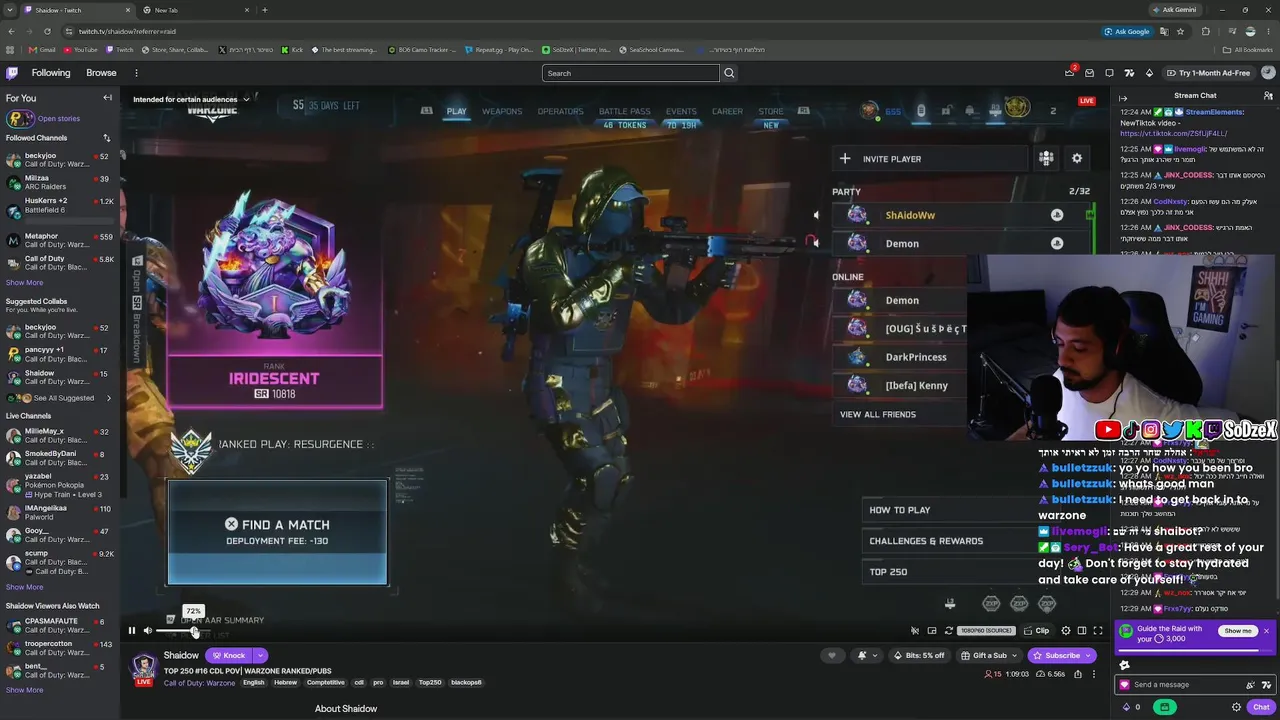Open the Chrome extensions puzzle icon
This screenshot has height=720, width=1280.
[x=1206, y=31]
